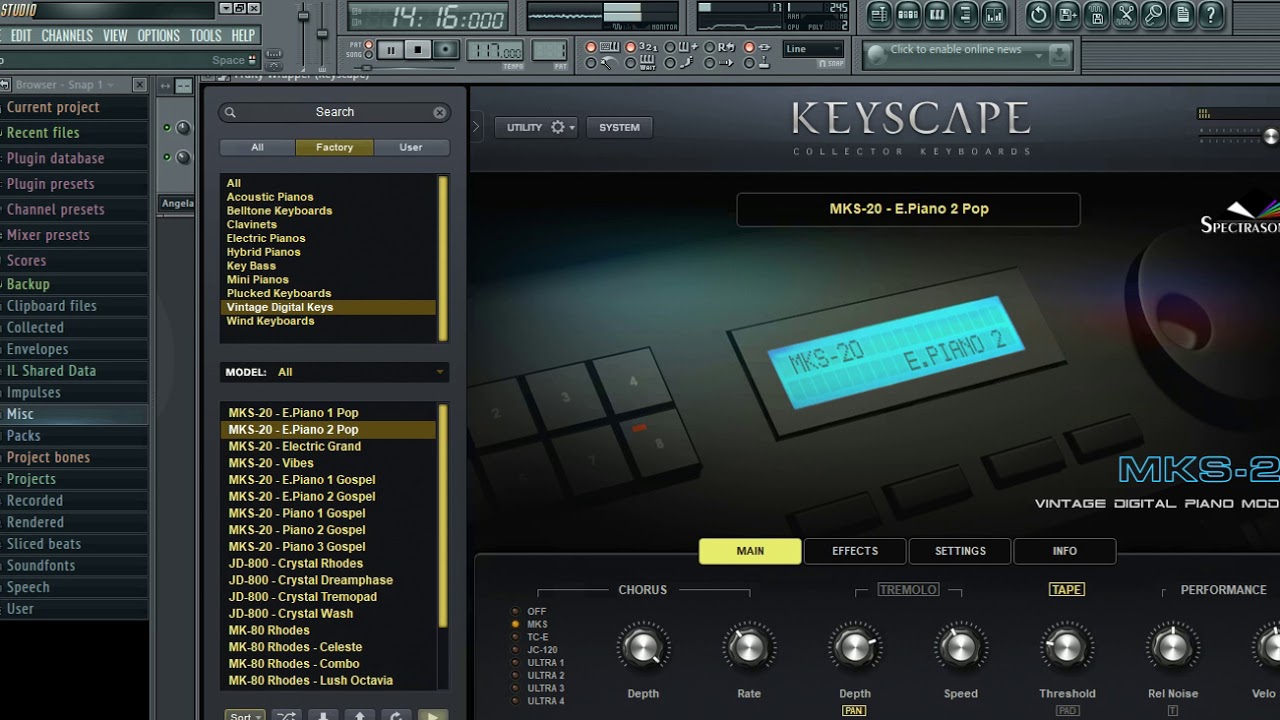
Task: Open the mixer view icon
Action: click(995, 14)
